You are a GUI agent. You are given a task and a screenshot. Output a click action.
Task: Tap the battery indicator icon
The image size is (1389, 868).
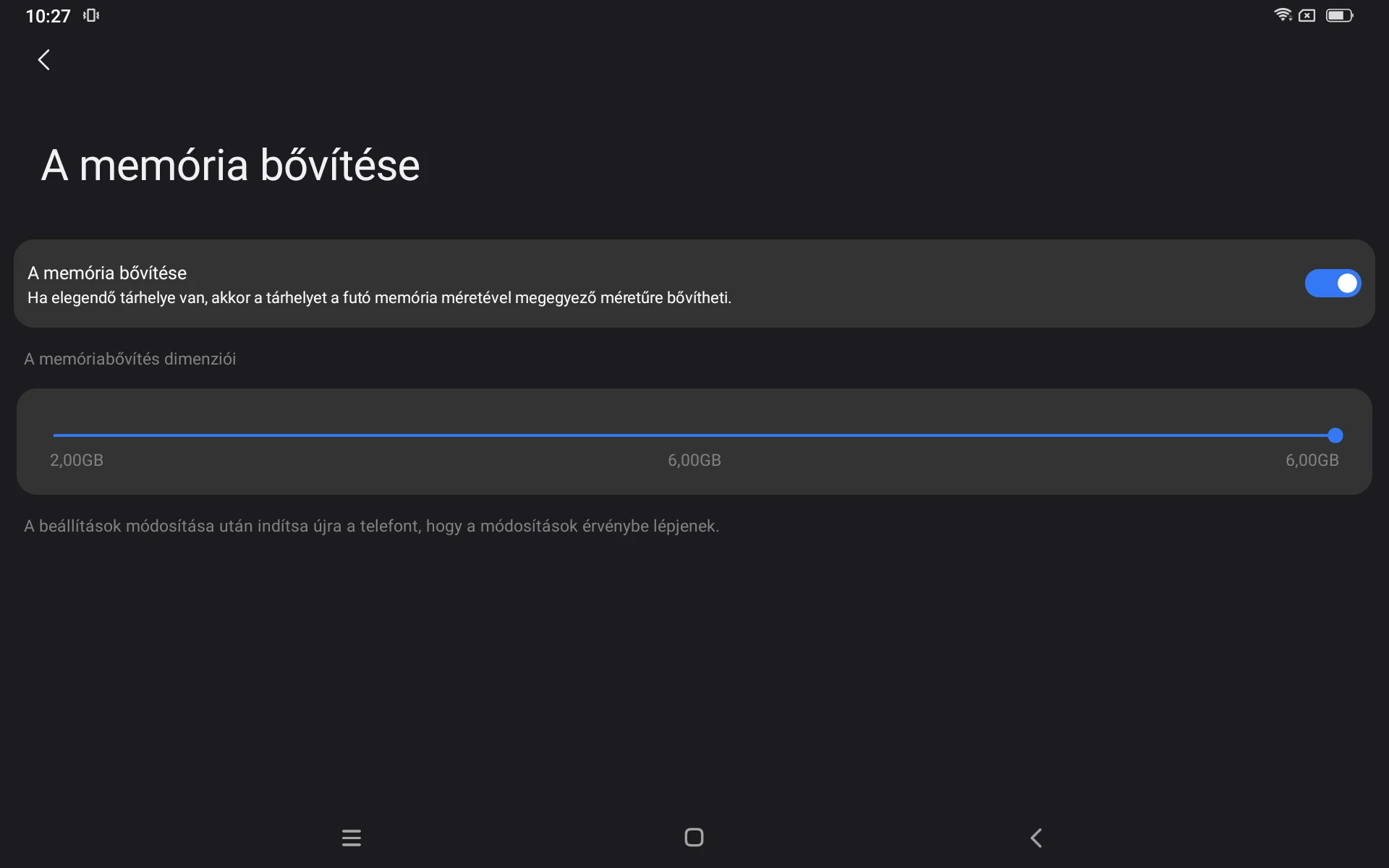coord(1338,15)
